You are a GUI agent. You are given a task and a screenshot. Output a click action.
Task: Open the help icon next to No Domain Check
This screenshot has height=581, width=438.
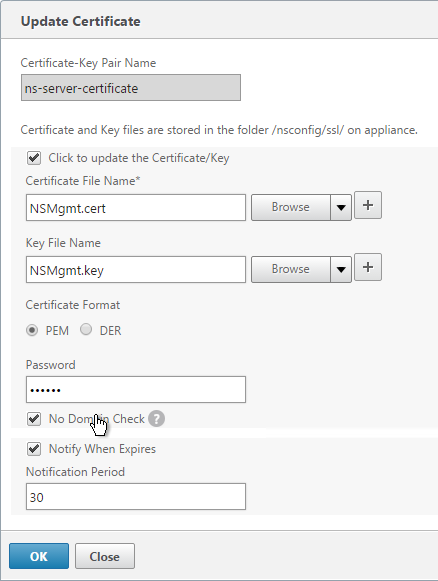click(x=156, y=419)
